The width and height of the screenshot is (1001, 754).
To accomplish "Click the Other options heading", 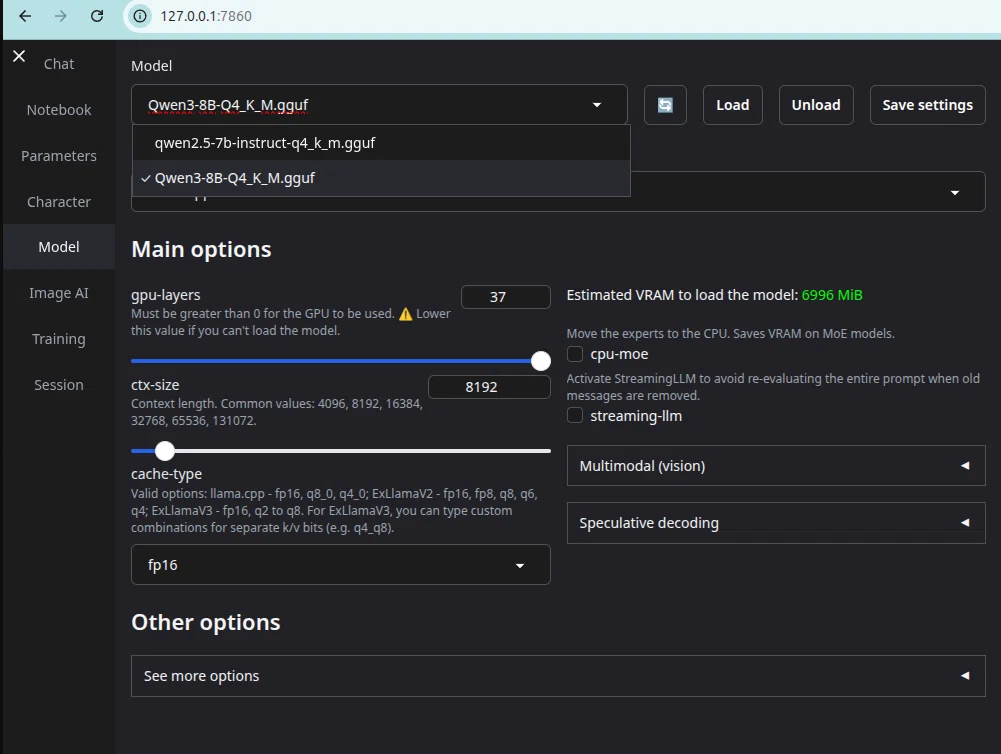I will pyautogui.click(x=206, y=622).
